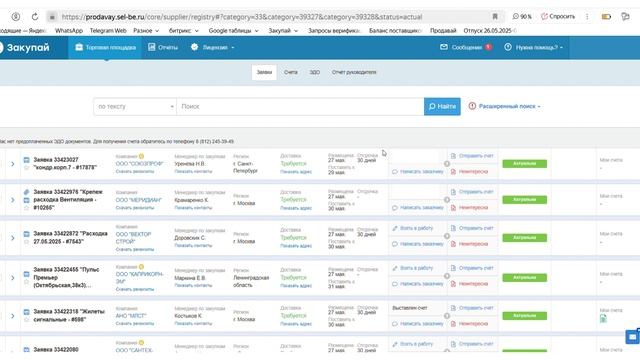This screenshot has width=640, height=360.
Task: Switch to the Заявки tab
Action: 264,72
